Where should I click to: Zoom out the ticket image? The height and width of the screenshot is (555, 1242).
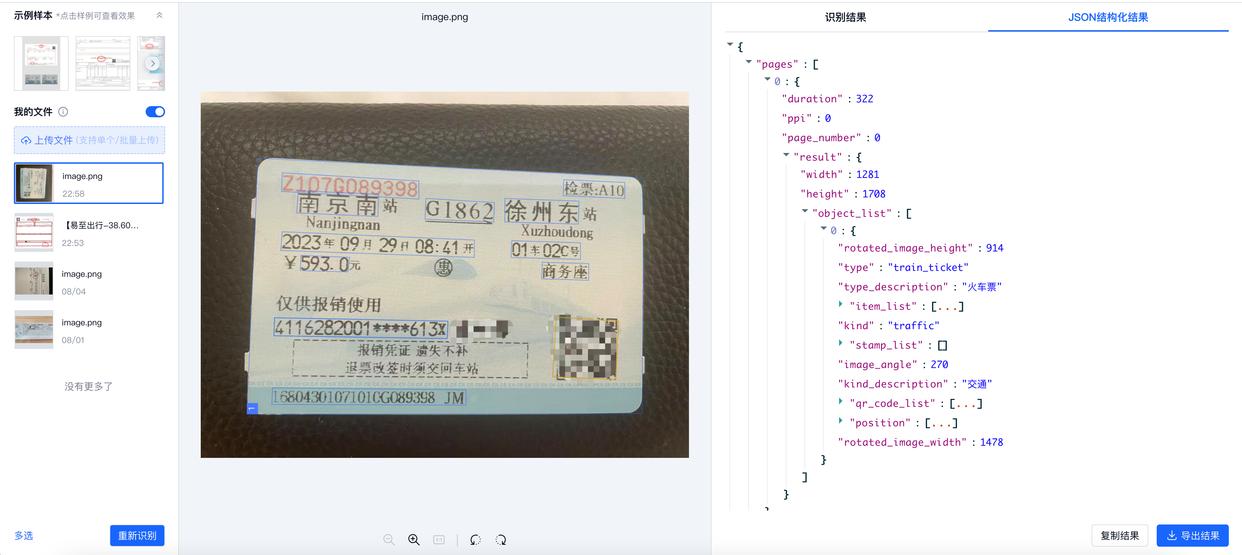[389, 539]
